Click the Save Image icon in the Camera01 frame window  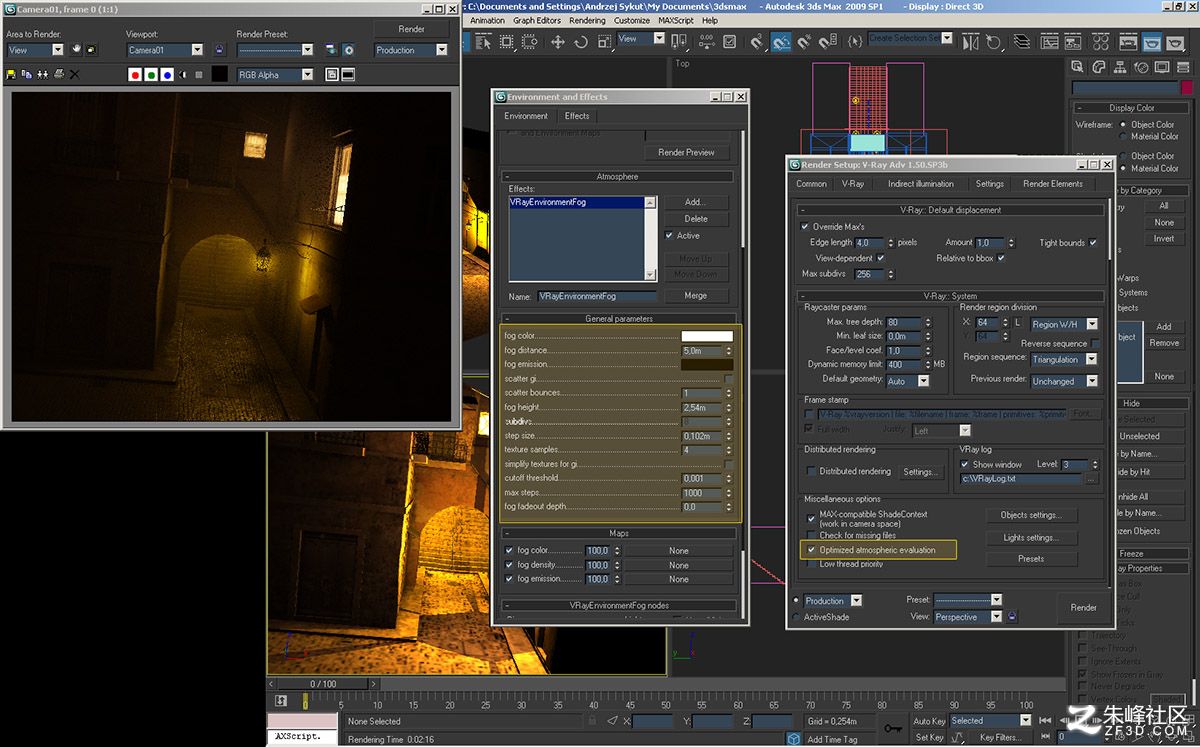click(11, 74)
